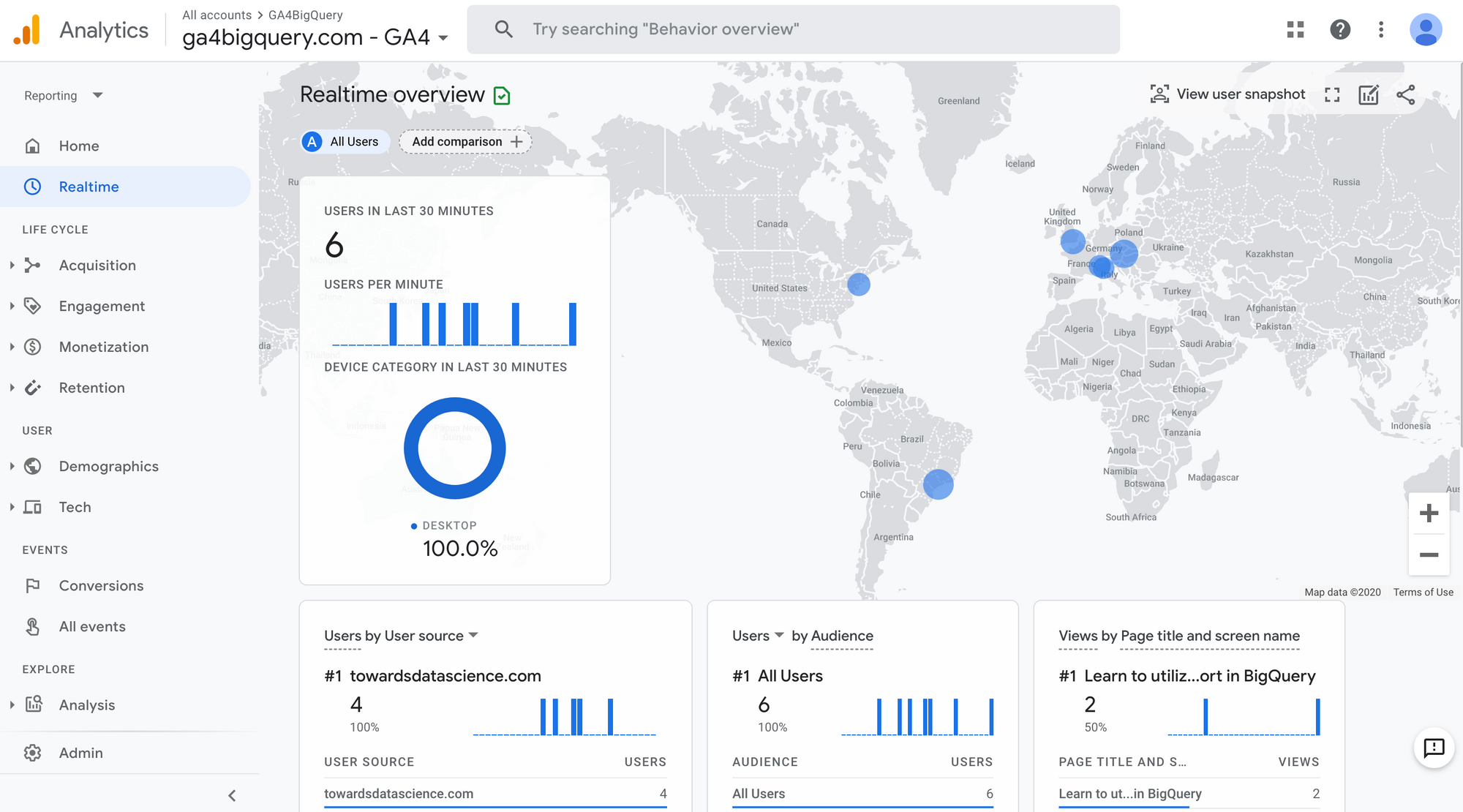The height and width of the screenshot is (812, 1463).
Task: Open the Help question mark icon
Action: (x=1339, y=29)
